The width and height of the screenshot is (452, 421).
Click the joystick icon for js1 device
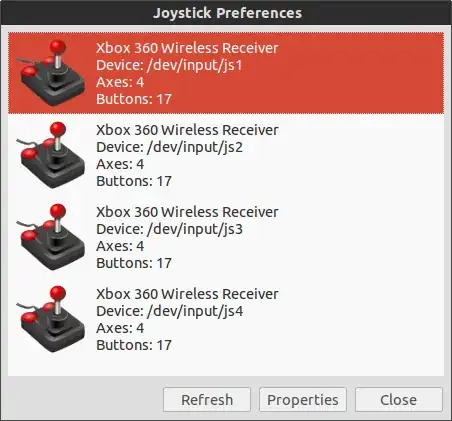51,73
